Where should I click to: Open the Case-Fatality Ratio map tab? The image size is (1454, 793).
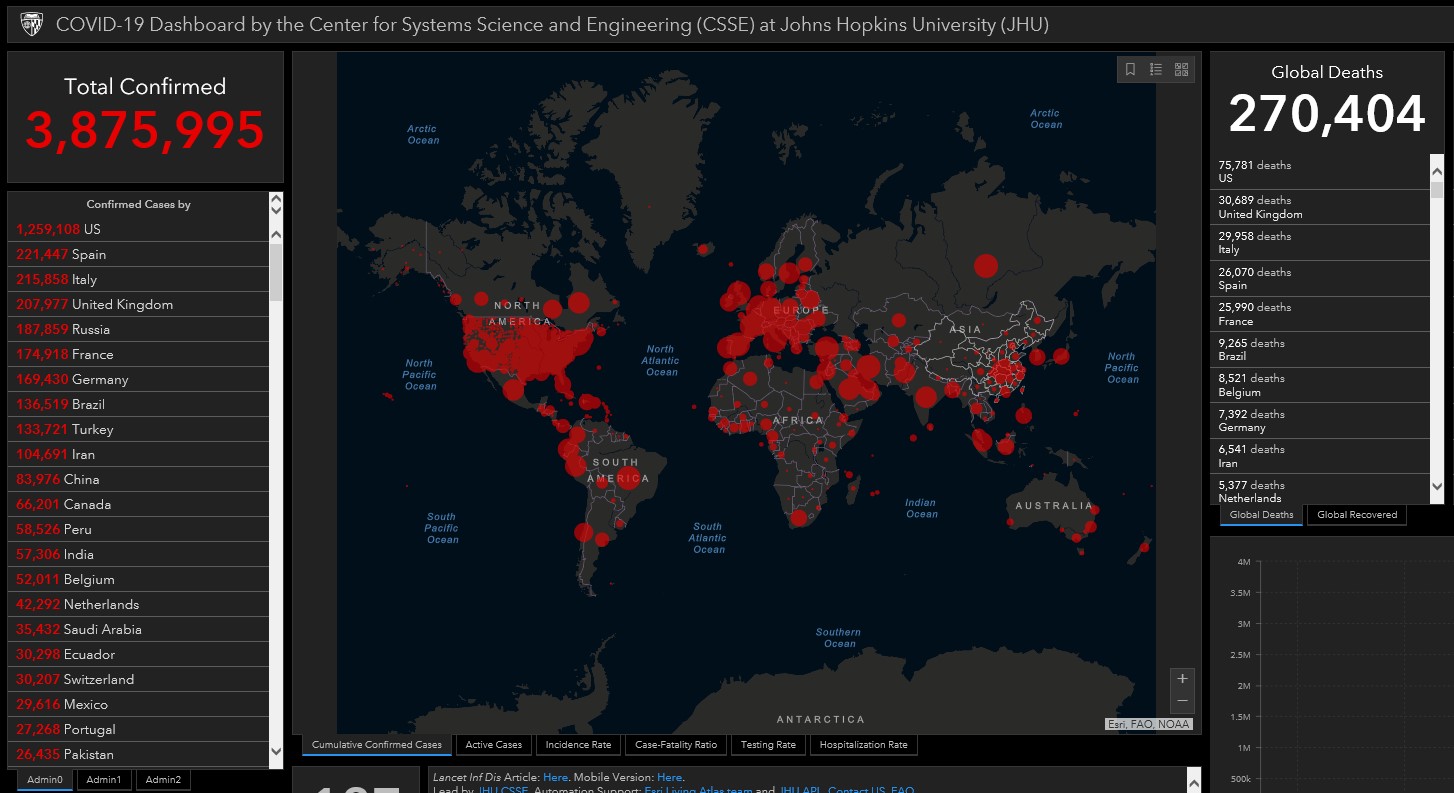point(676,745)
